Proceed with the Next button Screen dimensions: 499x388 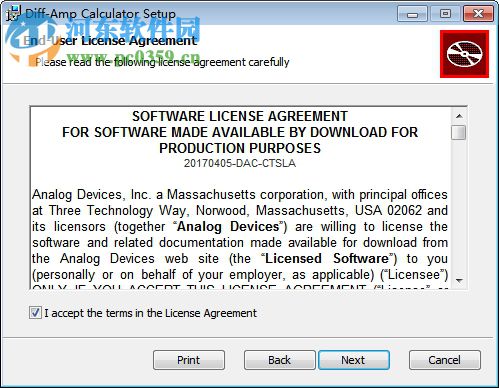coord(354,360)
